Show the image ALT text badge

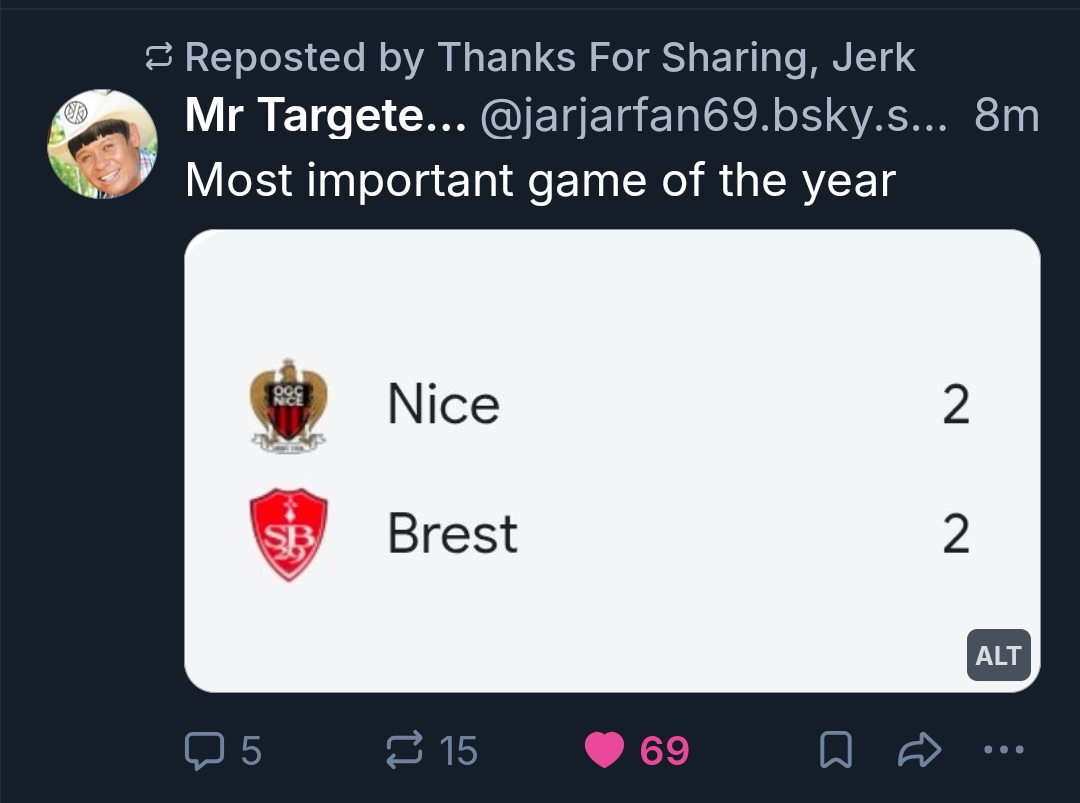click(998, 656)
